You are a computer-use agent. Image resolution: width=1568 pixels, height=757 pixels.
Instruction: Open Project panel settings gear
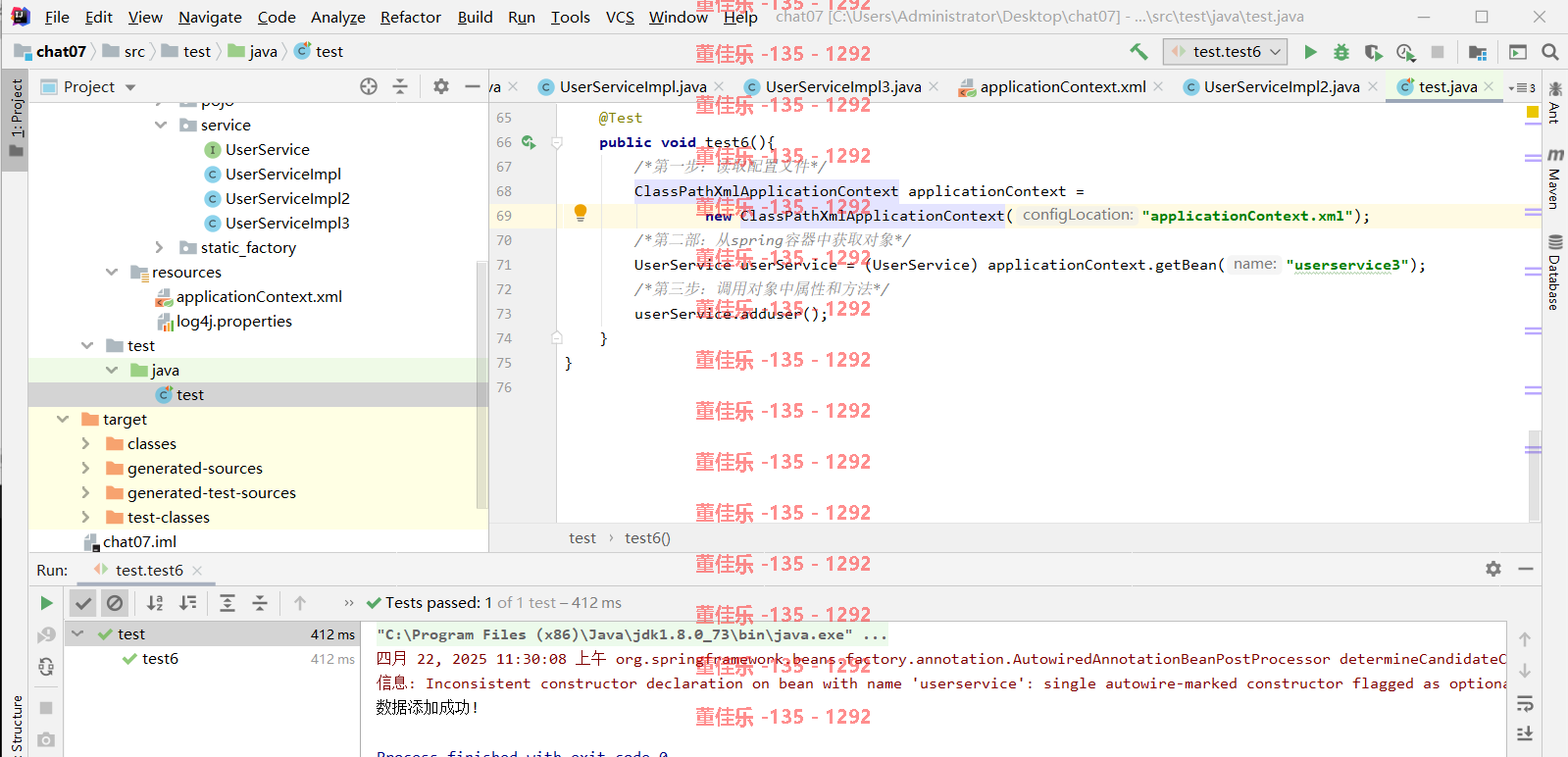(441, 86)
